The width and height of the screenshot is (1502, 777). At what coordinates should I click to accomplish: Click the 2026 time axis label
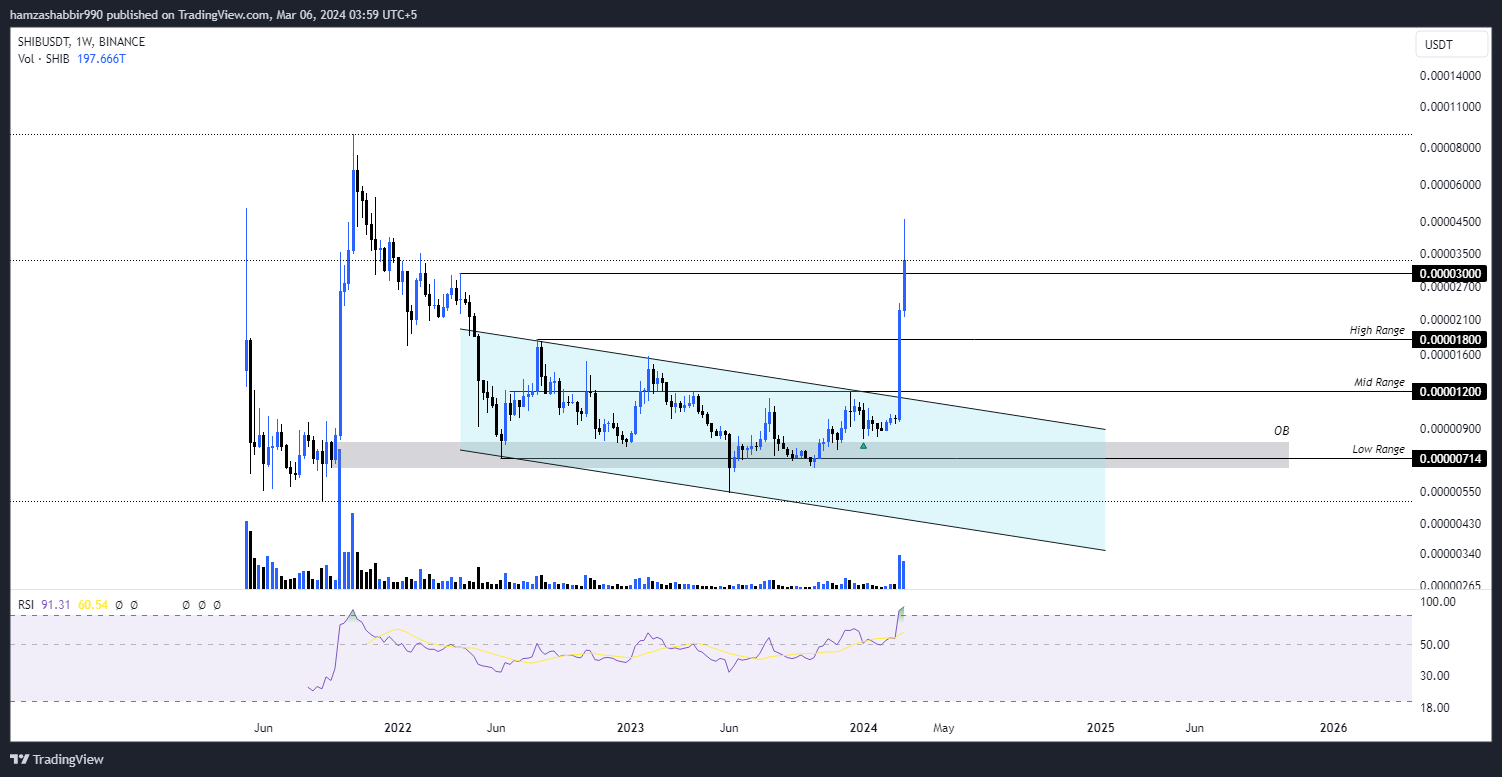click(x=1333, y=728)
